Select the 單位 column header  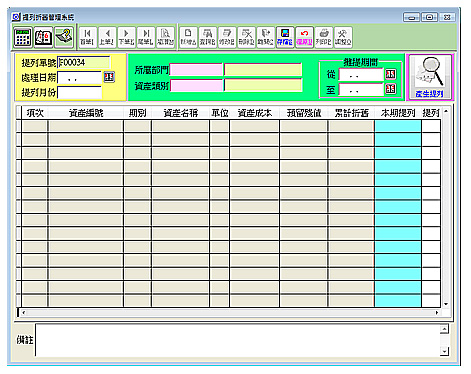(219, 113)
